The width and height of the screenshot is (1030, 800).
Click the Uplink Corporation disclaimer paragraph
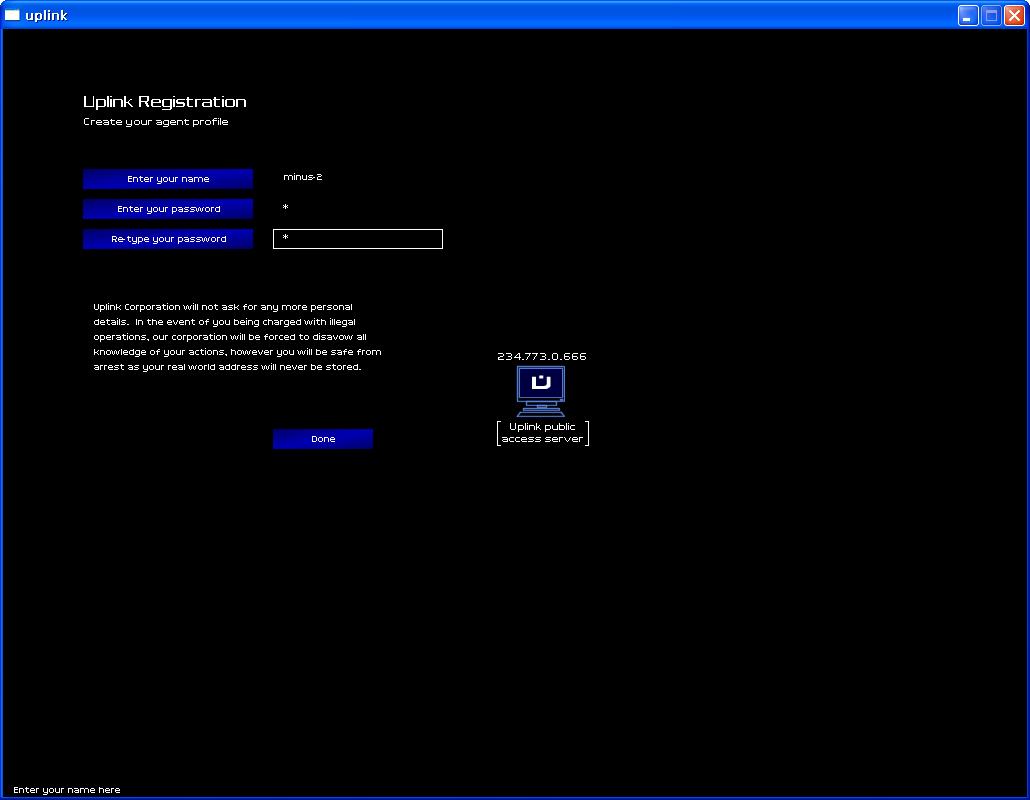pos(237,337)
